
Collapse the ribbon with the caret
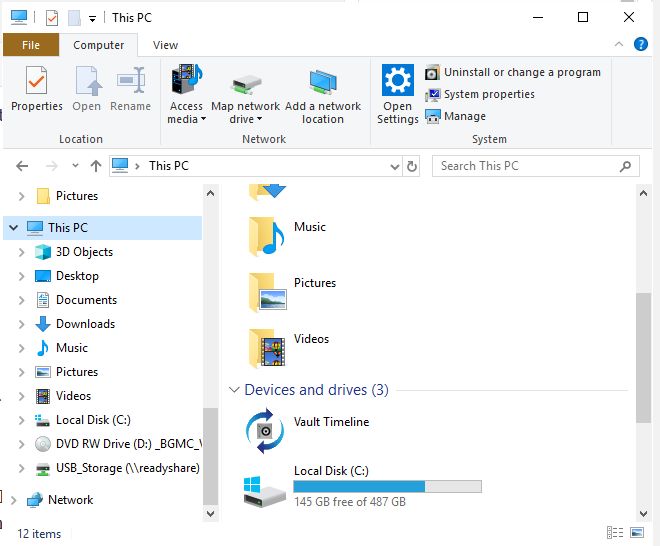(x=619, y=44)
